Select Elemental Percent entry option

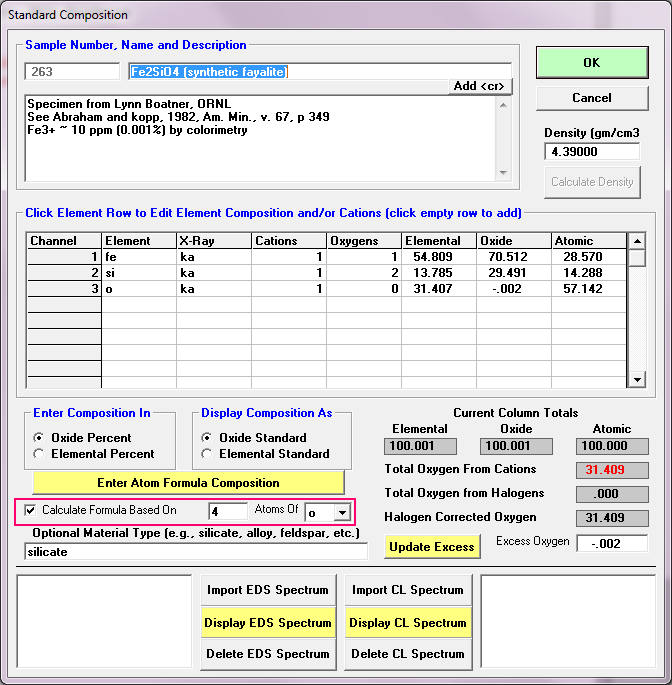(39, 454)
